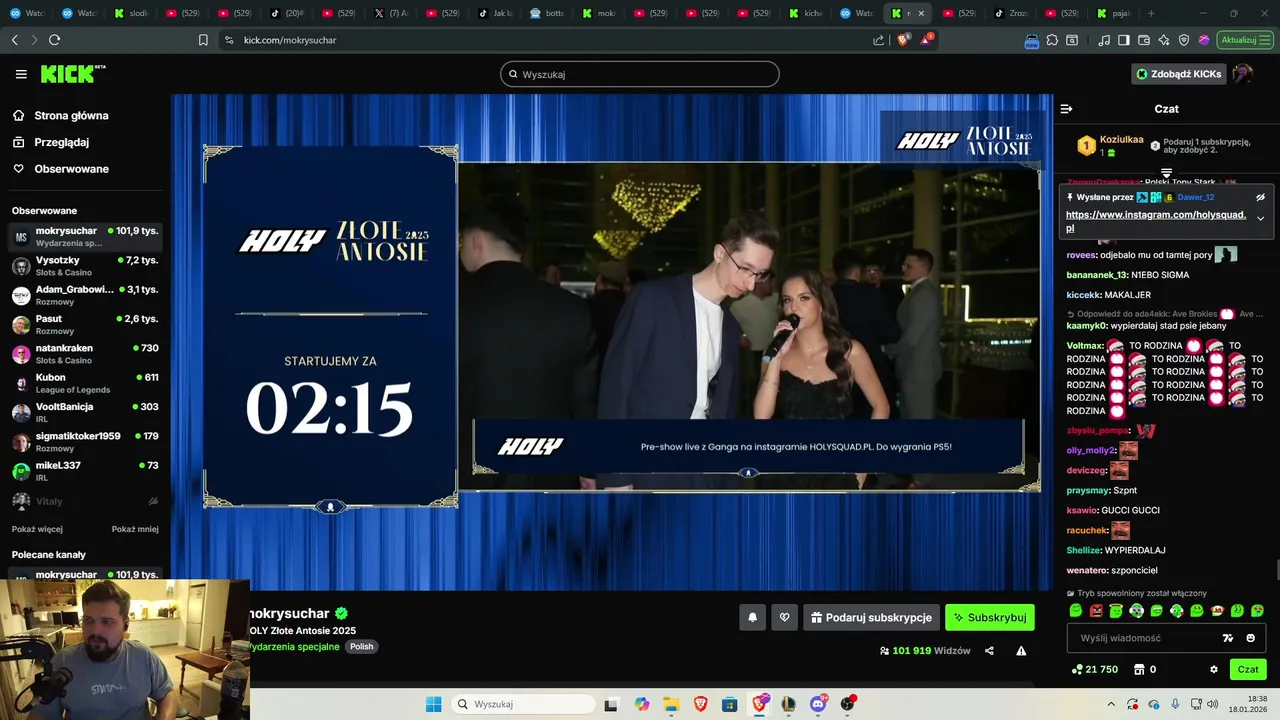Insert first green smiley emote
Viewport: 1280px width, 720px height.
(1076, 610)
